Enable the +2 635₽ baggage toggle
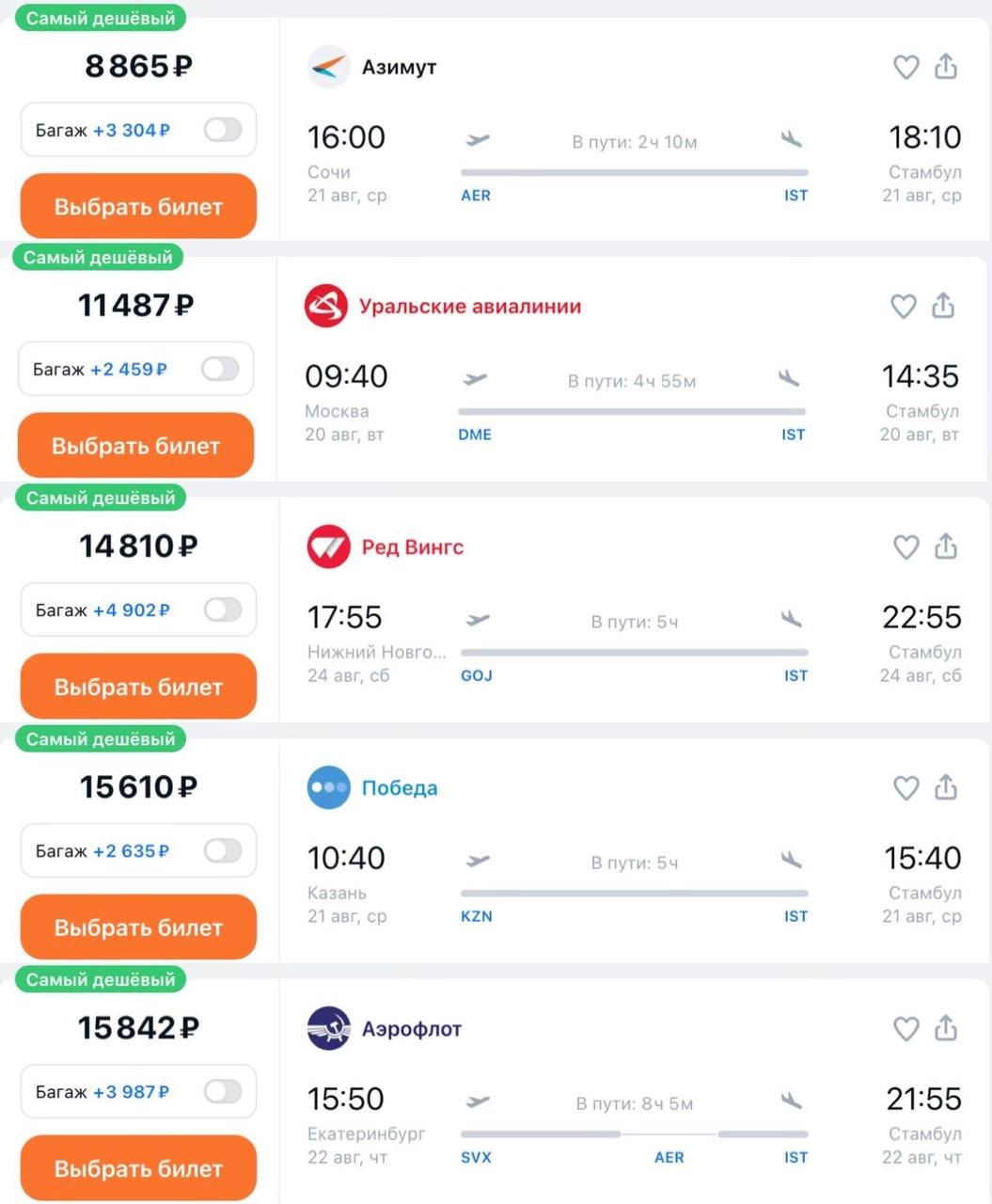Screen dimensions: 992x1204 click(223, 850)
